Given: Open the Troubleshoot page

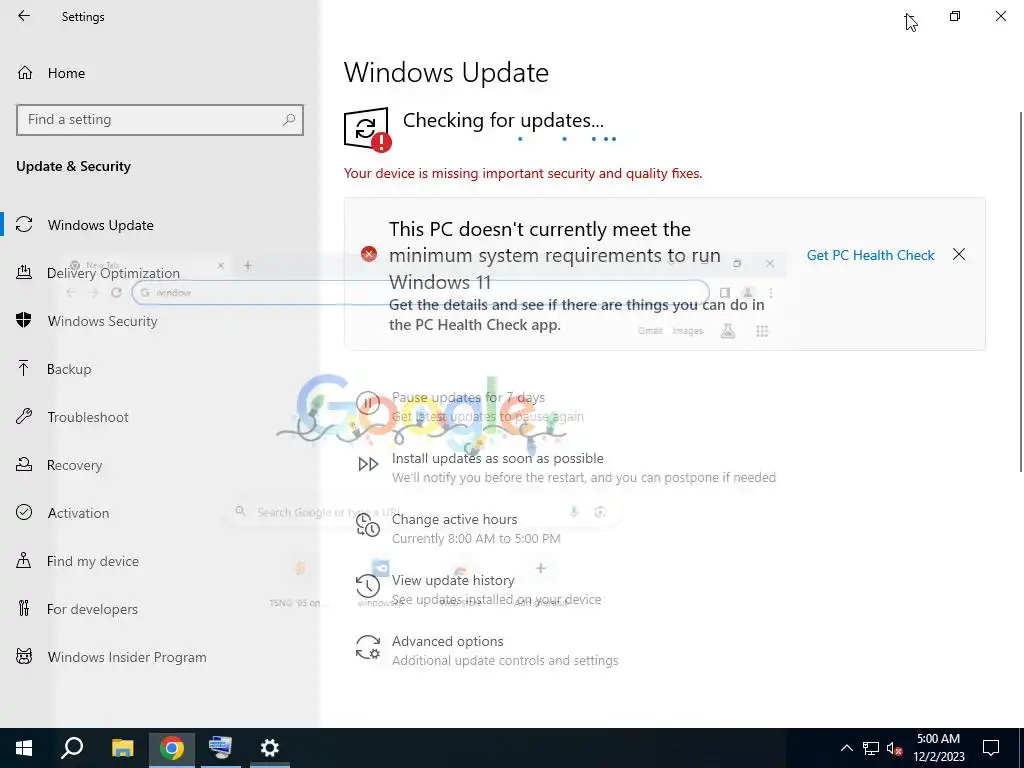Looking at the screenshot, I should click(88, 417).
